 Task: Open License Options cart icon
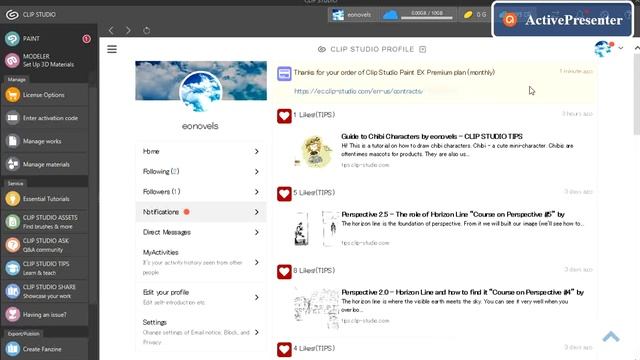pyautogui.click(x=13, y=95)
